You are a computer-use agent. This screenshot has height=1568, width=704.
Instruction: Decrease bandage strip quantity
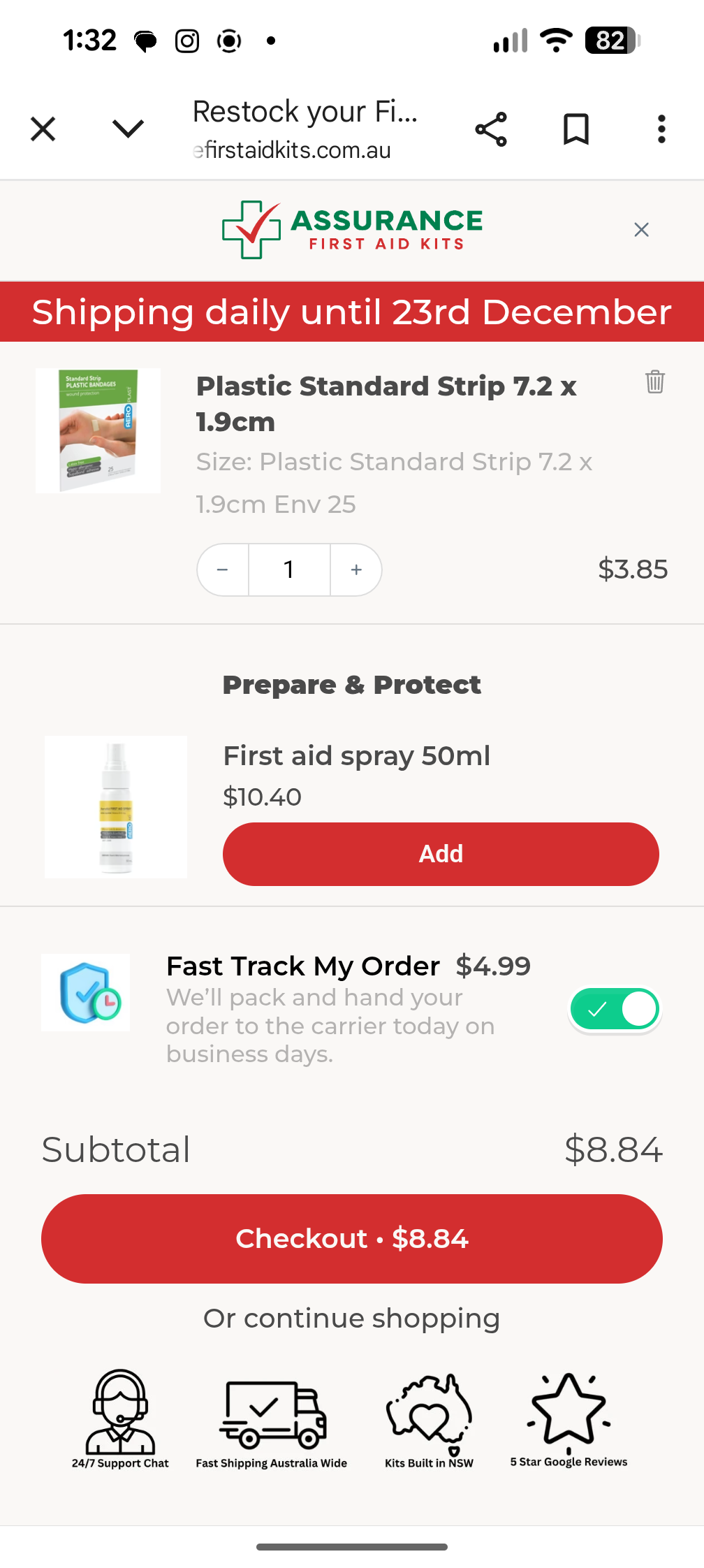[x=223, y=570]
